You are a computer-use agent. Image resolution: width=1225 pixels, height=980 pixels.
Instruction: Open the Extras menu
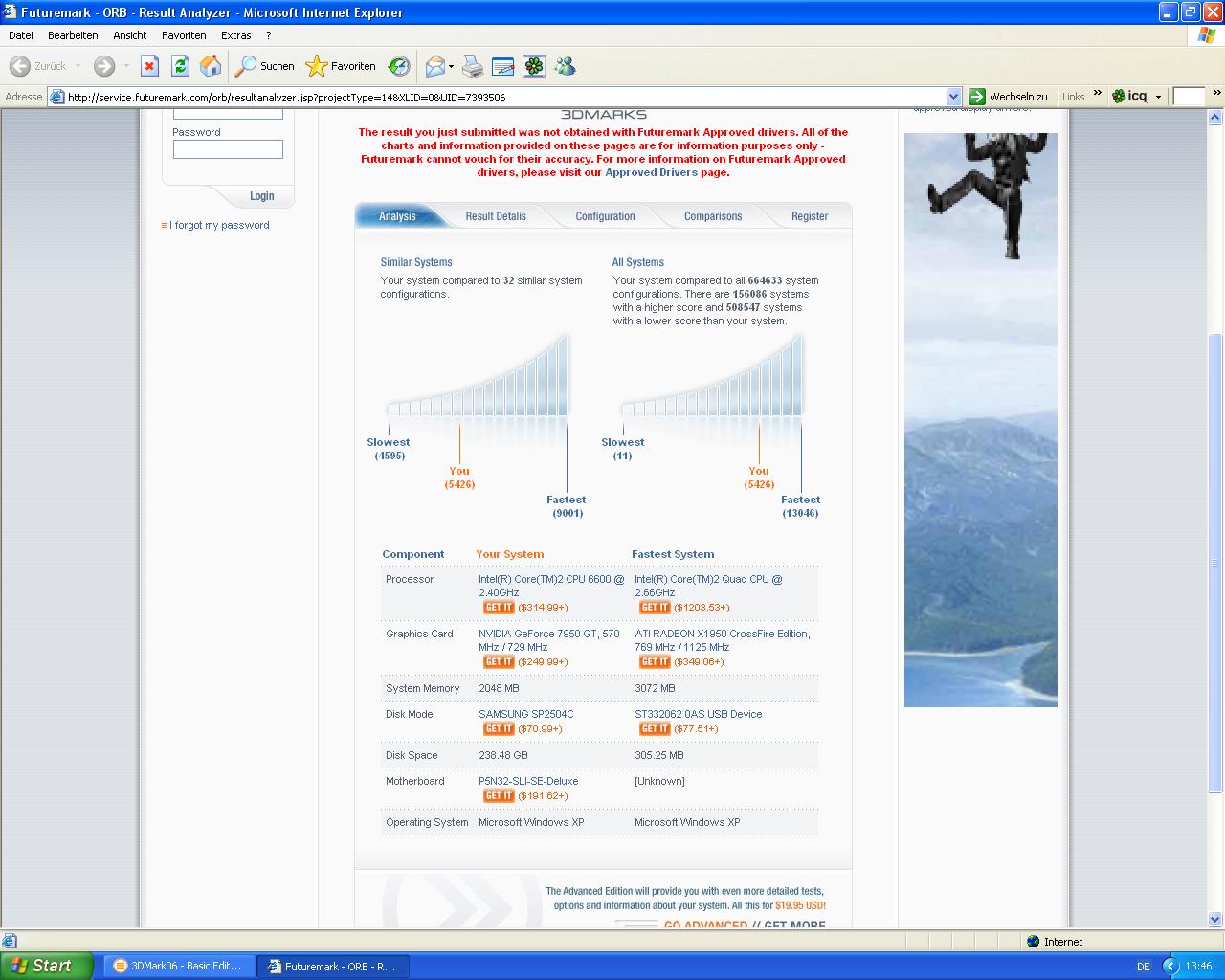(x=236, y=35)
